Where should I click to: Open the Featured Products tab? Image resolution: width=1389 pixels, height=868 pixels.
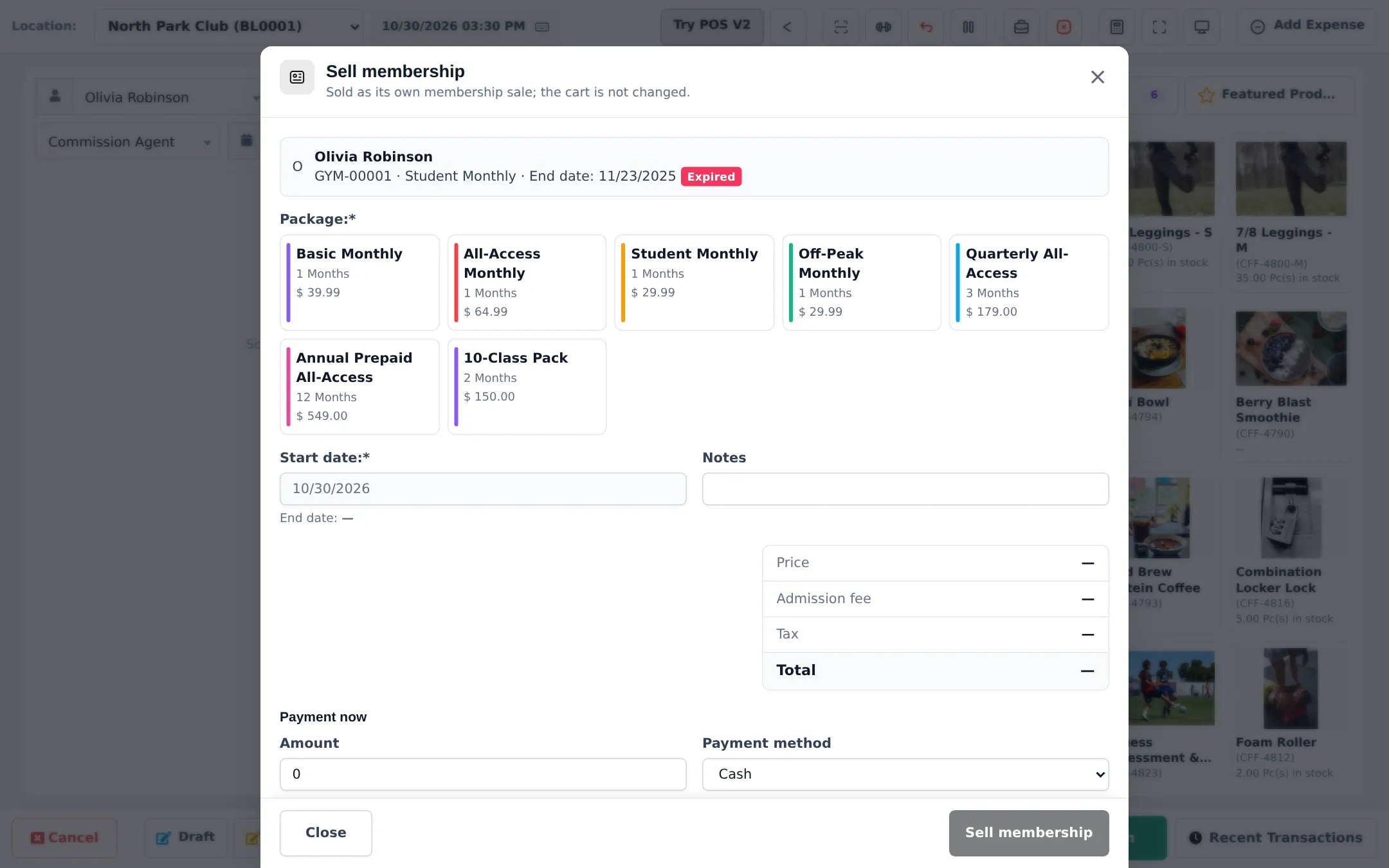(x=1270, y=95)
